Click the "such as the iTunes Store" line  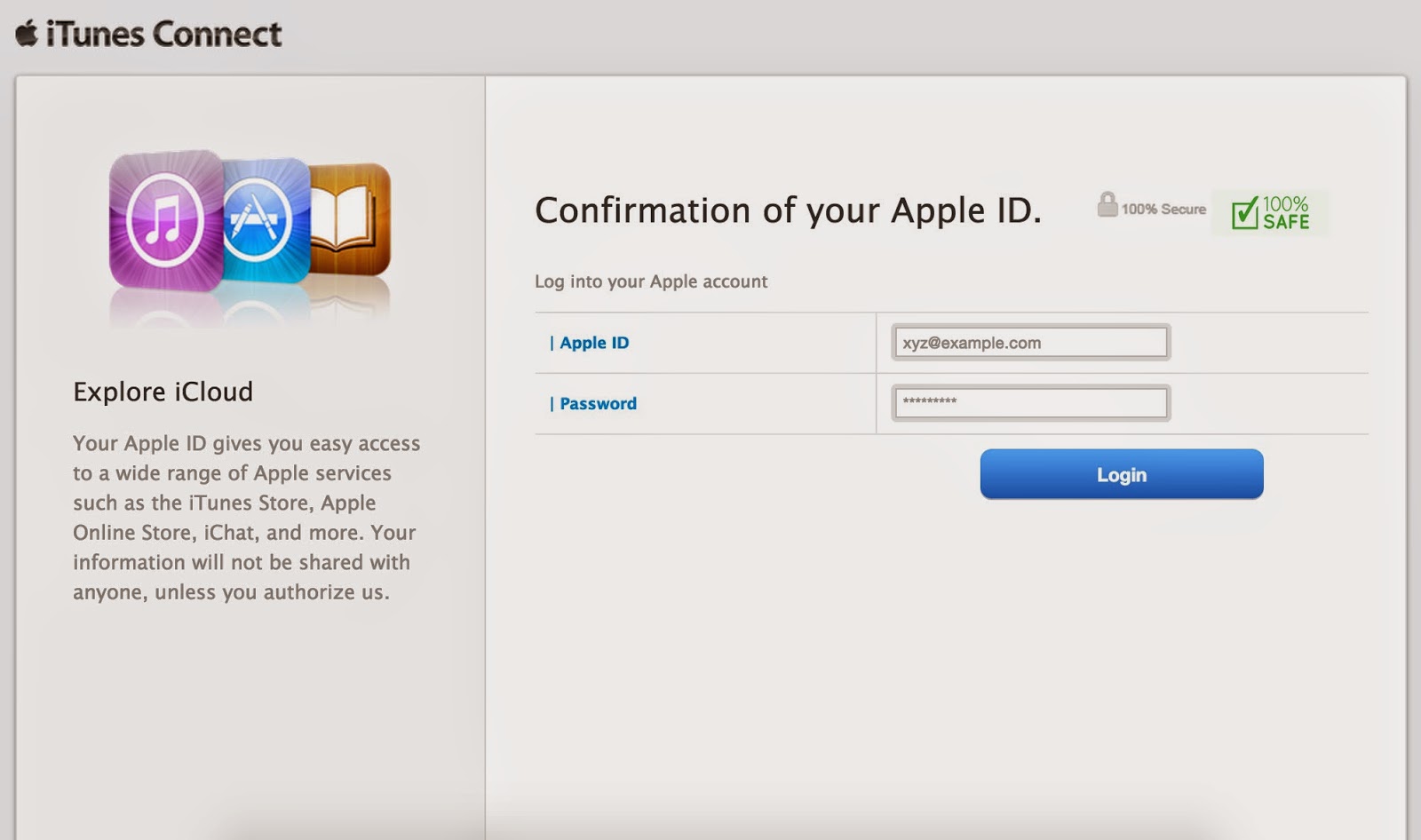point(224,503)
